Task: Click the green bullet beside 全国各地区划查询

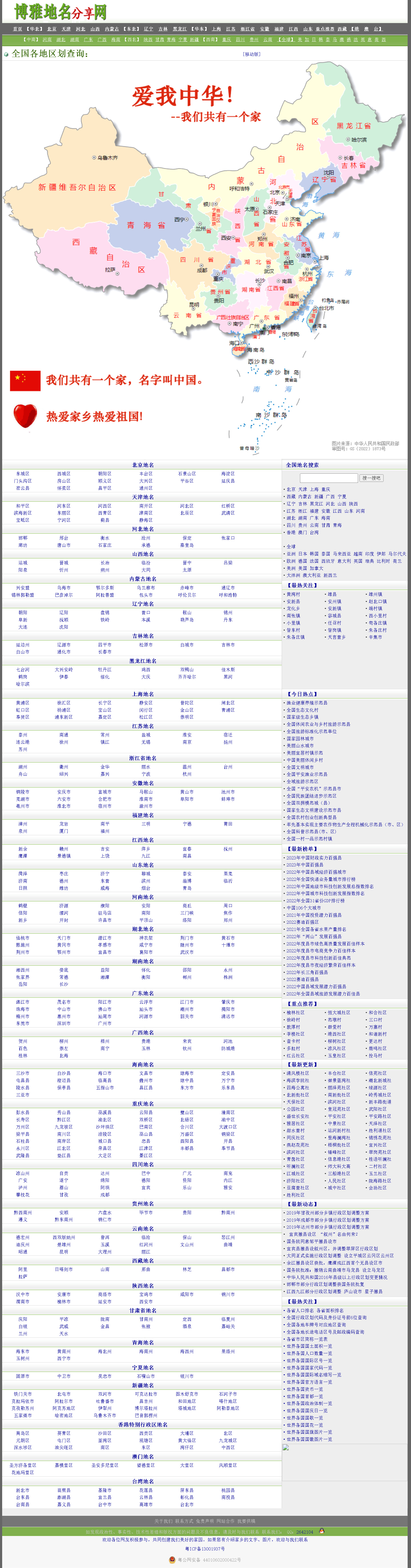Action: [6, 54]
